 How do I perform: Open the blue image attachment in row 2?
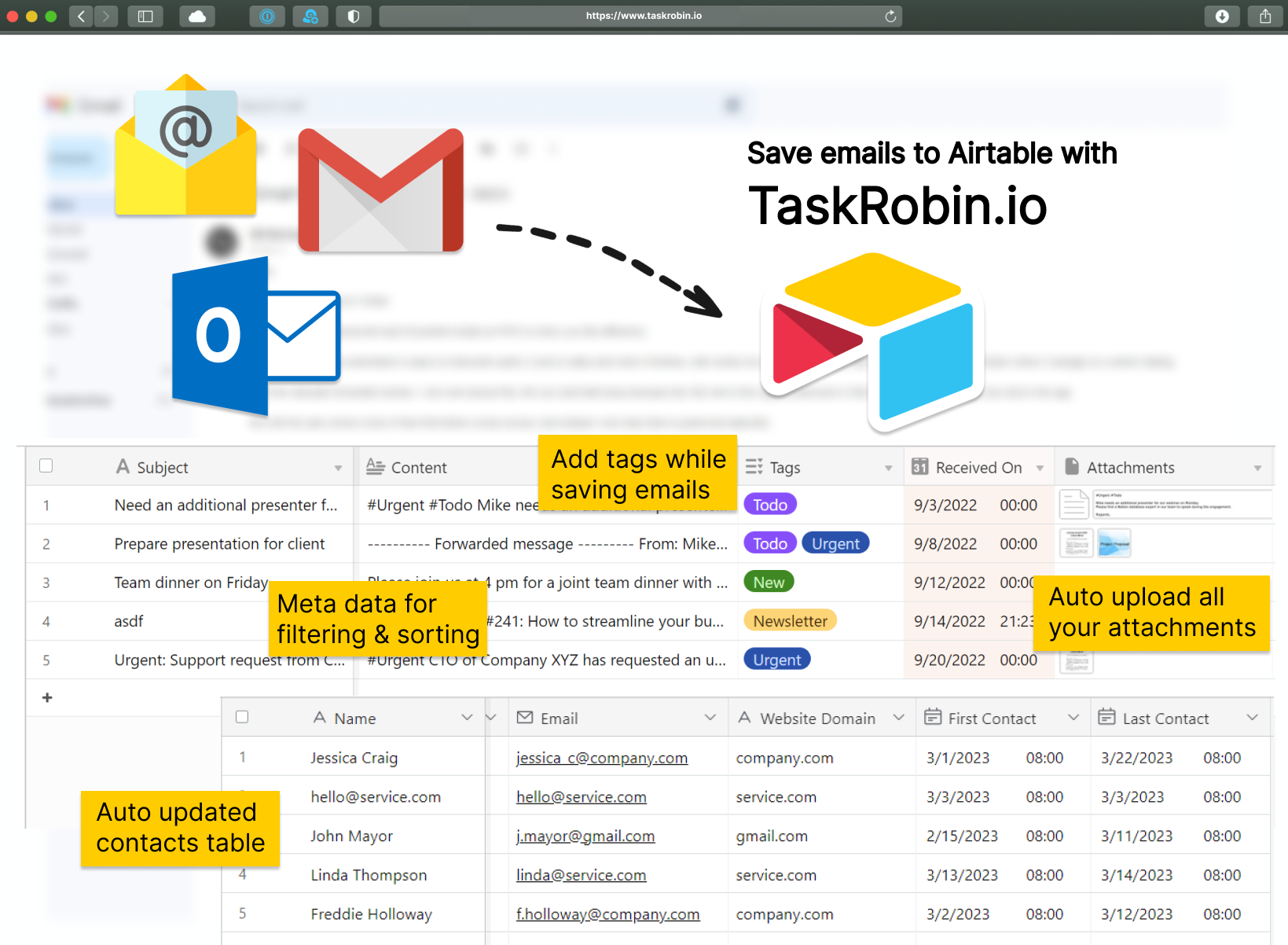(x=1114, y=543)
